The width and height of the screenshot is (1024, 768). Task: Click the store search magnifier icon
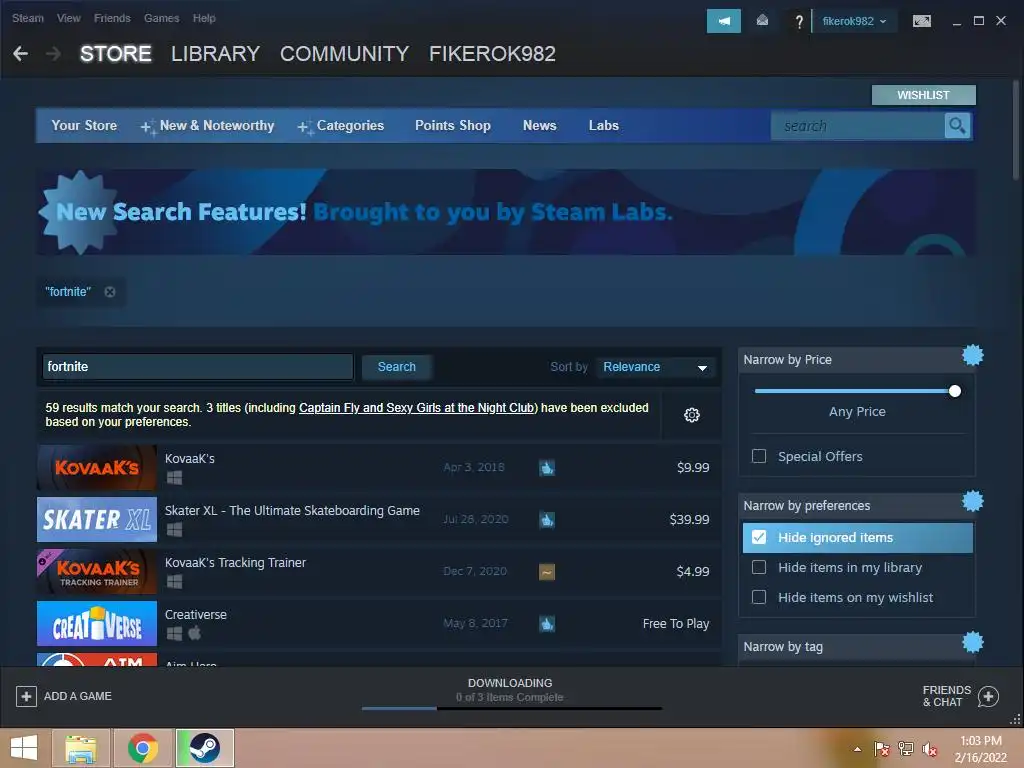[957, 125]
